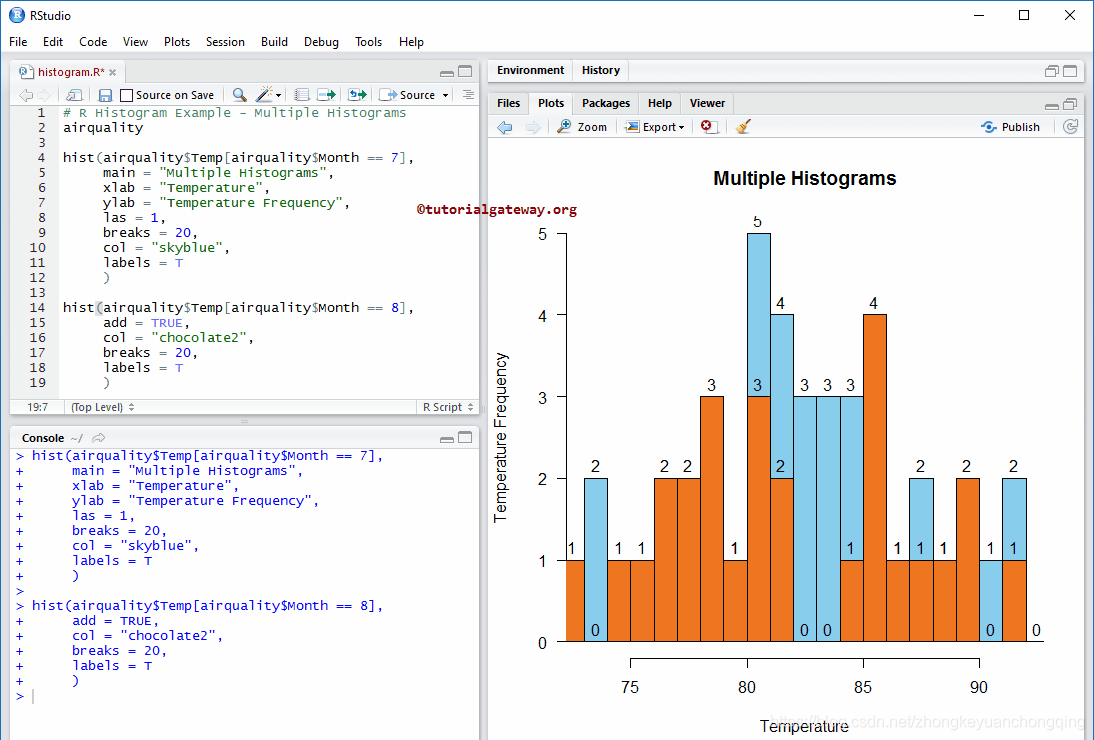This screenshot has height=740, width=1094.
Task: Switch to the Packages tab
Action: pyautogui.click(x=606, y=103)
